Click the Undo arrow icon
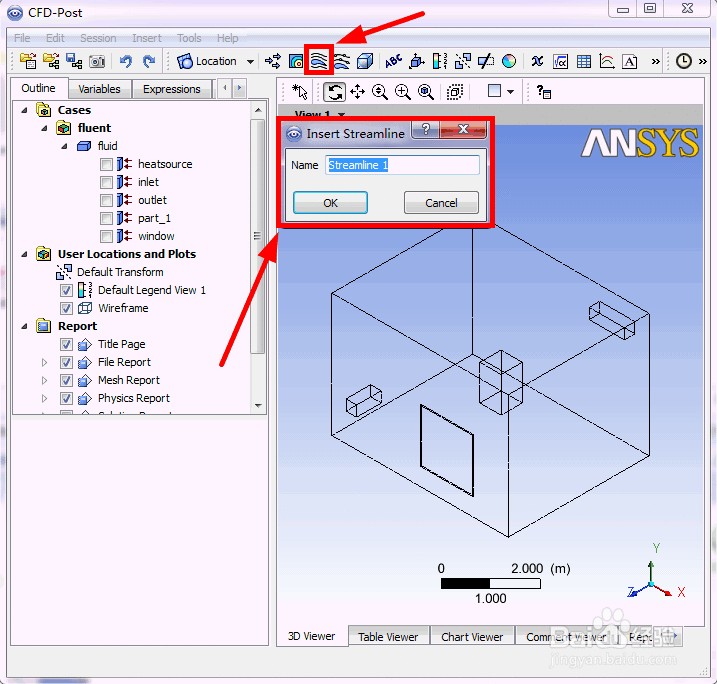Image resolution: width=717 pixels, height=684 pixels. pyautogui.click(x=126, y=61)
